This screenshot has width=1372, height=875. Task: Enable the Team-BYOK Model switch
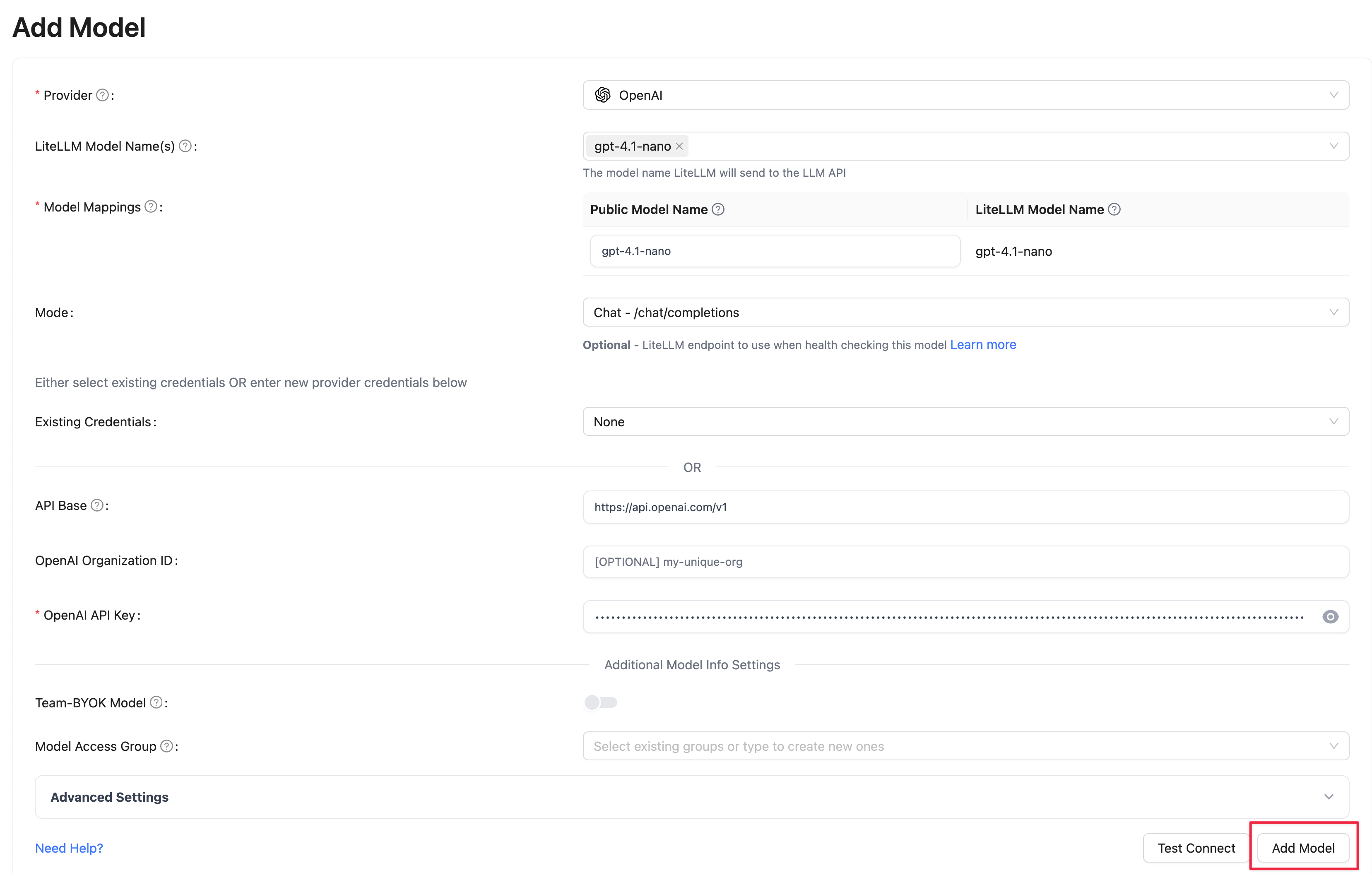(601, 702)
